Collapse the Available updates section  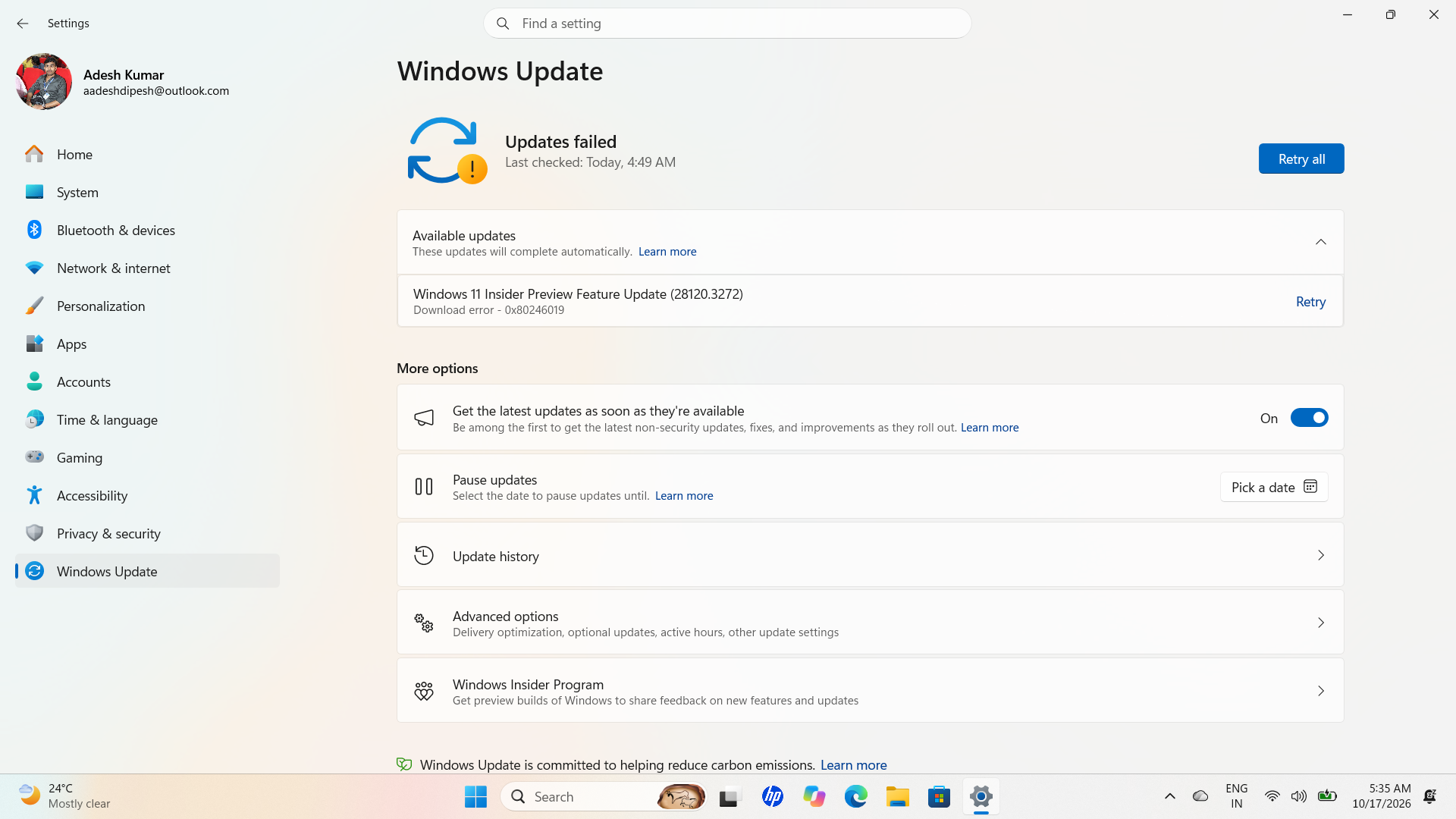(x=1320, y=242)
